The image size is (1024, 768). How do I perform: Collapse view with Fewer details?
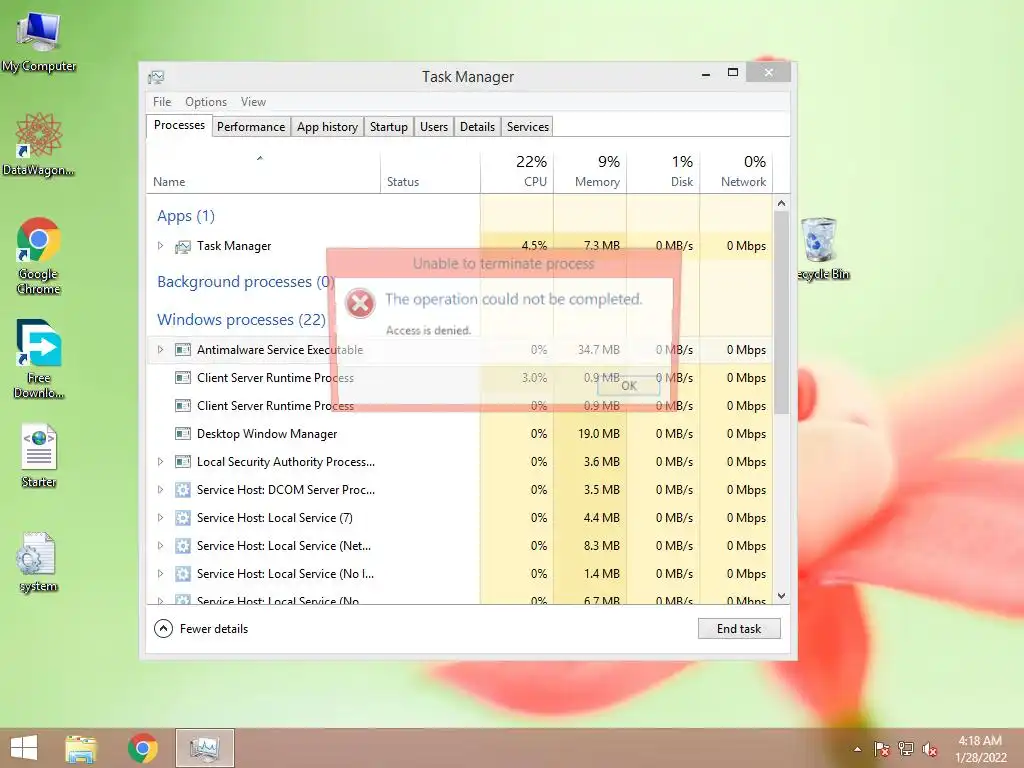pos(201,629)
